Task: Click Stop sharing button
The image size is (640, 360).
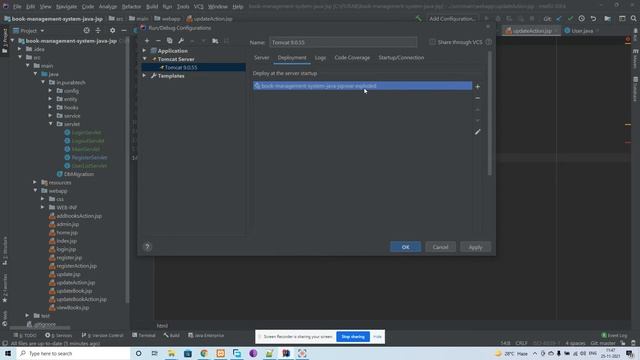Action: point(353,337)
